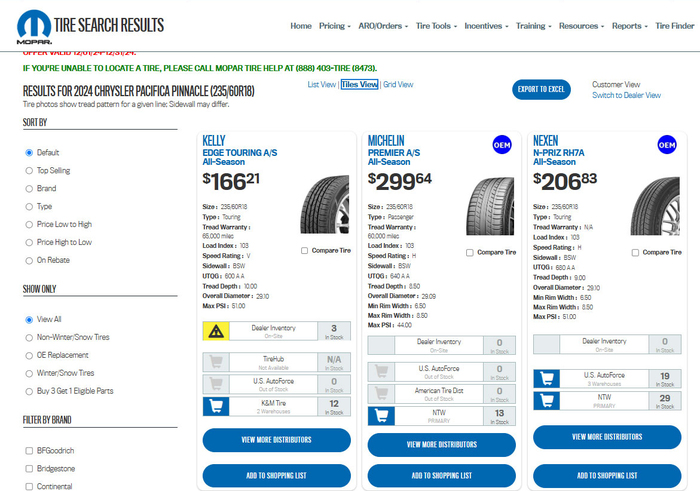Screen dimensions: 700x491
Task: Switch to Grid View
Action: point(398,85)
